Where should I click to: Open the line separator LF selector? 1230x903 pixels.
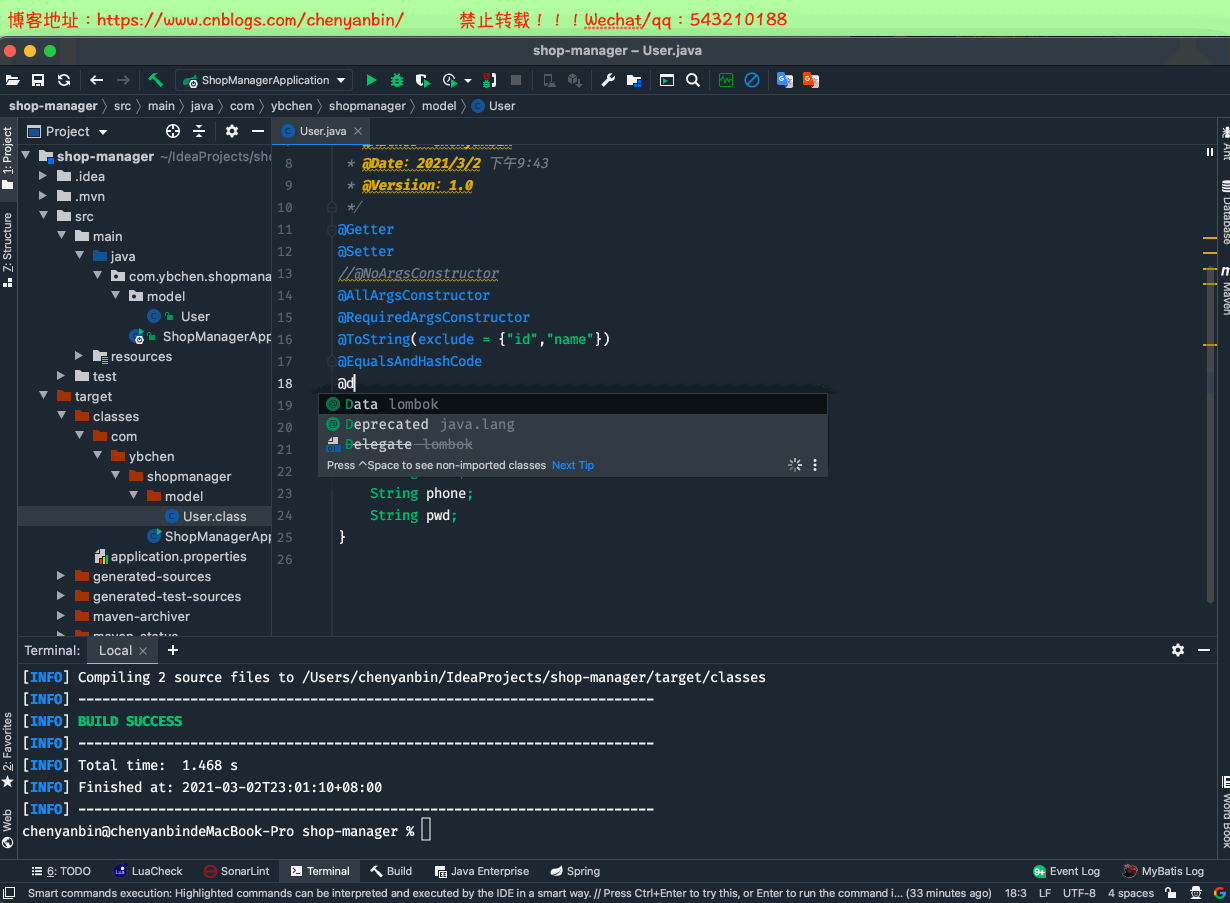point(1044,893)
